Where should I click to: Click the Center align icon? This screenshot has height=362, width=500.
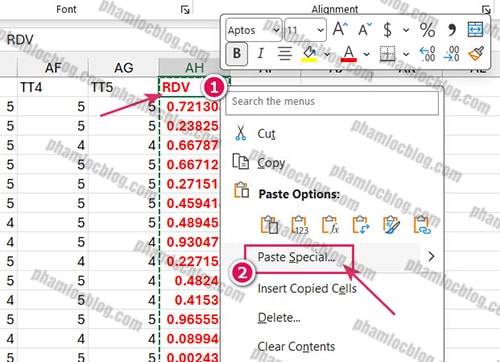pos(285,53)
